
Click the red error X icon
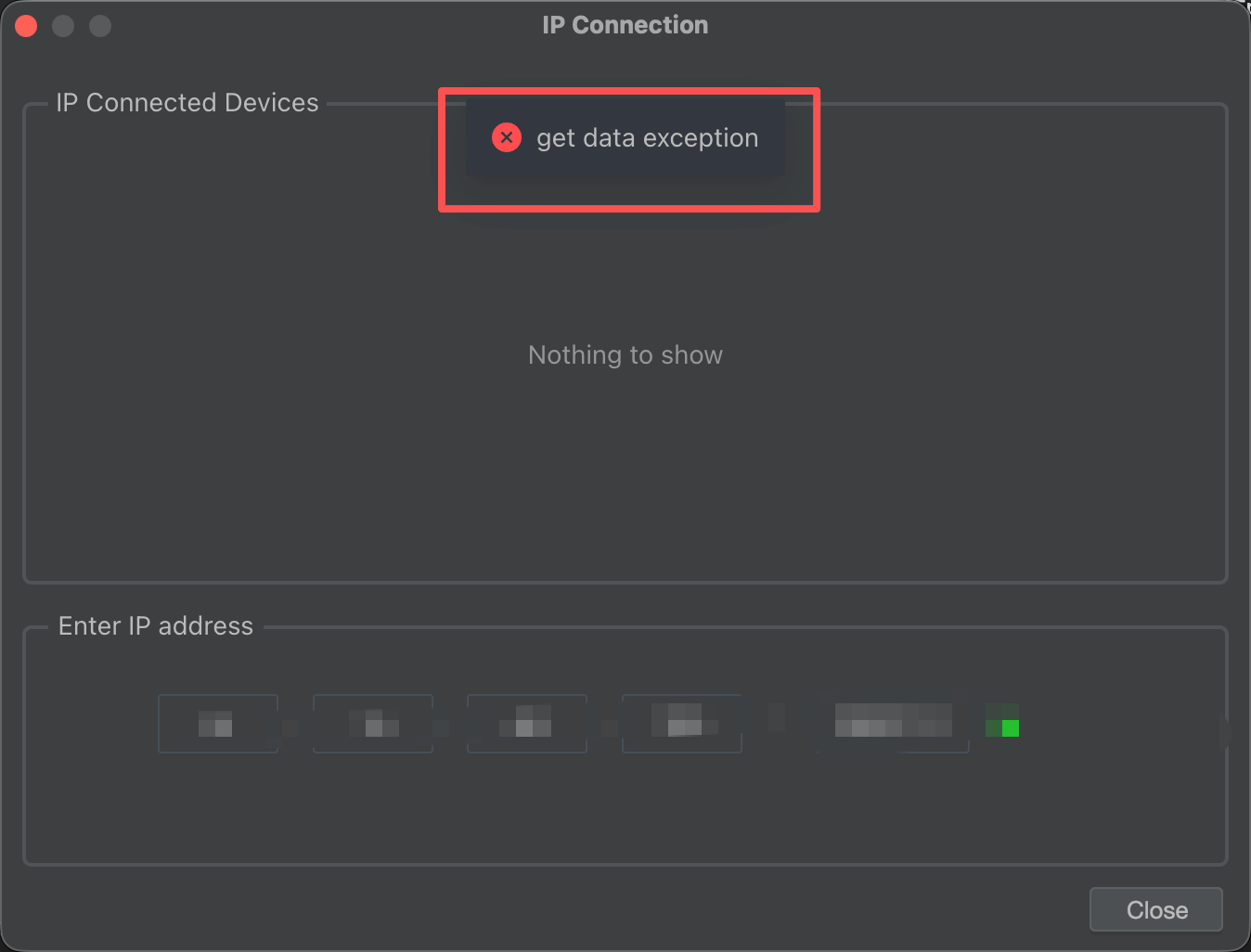[x=507, y=137]
